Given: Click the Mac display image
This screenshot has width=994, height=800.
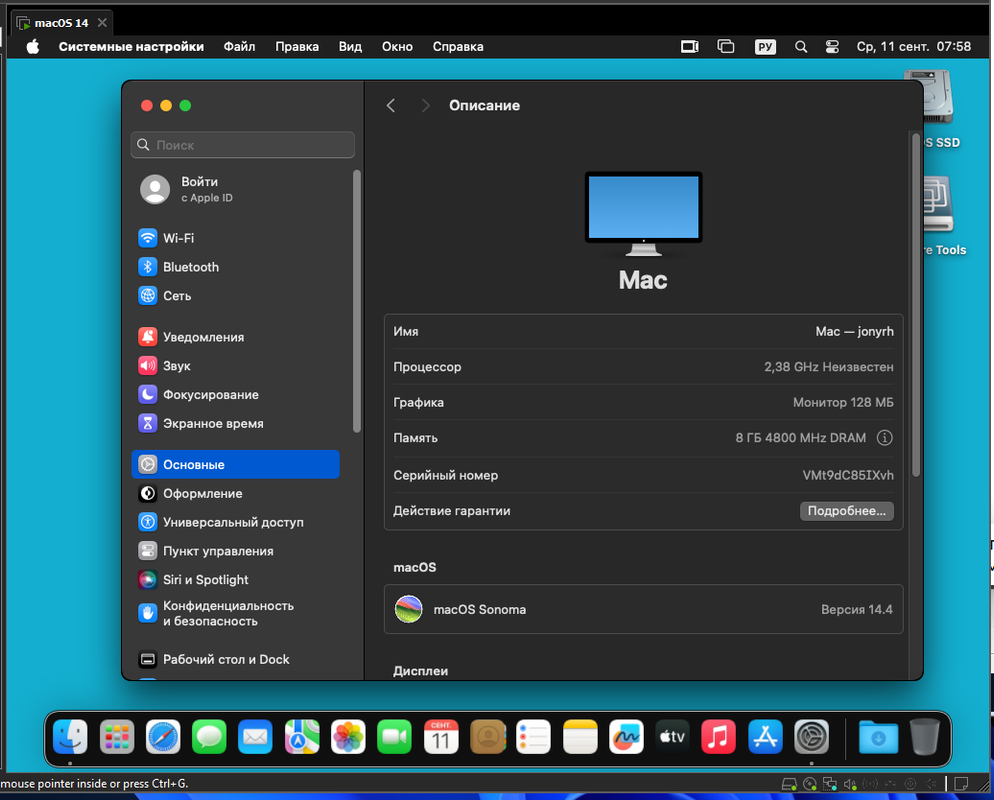Looking at the screenshot, I should pos(643,214).
